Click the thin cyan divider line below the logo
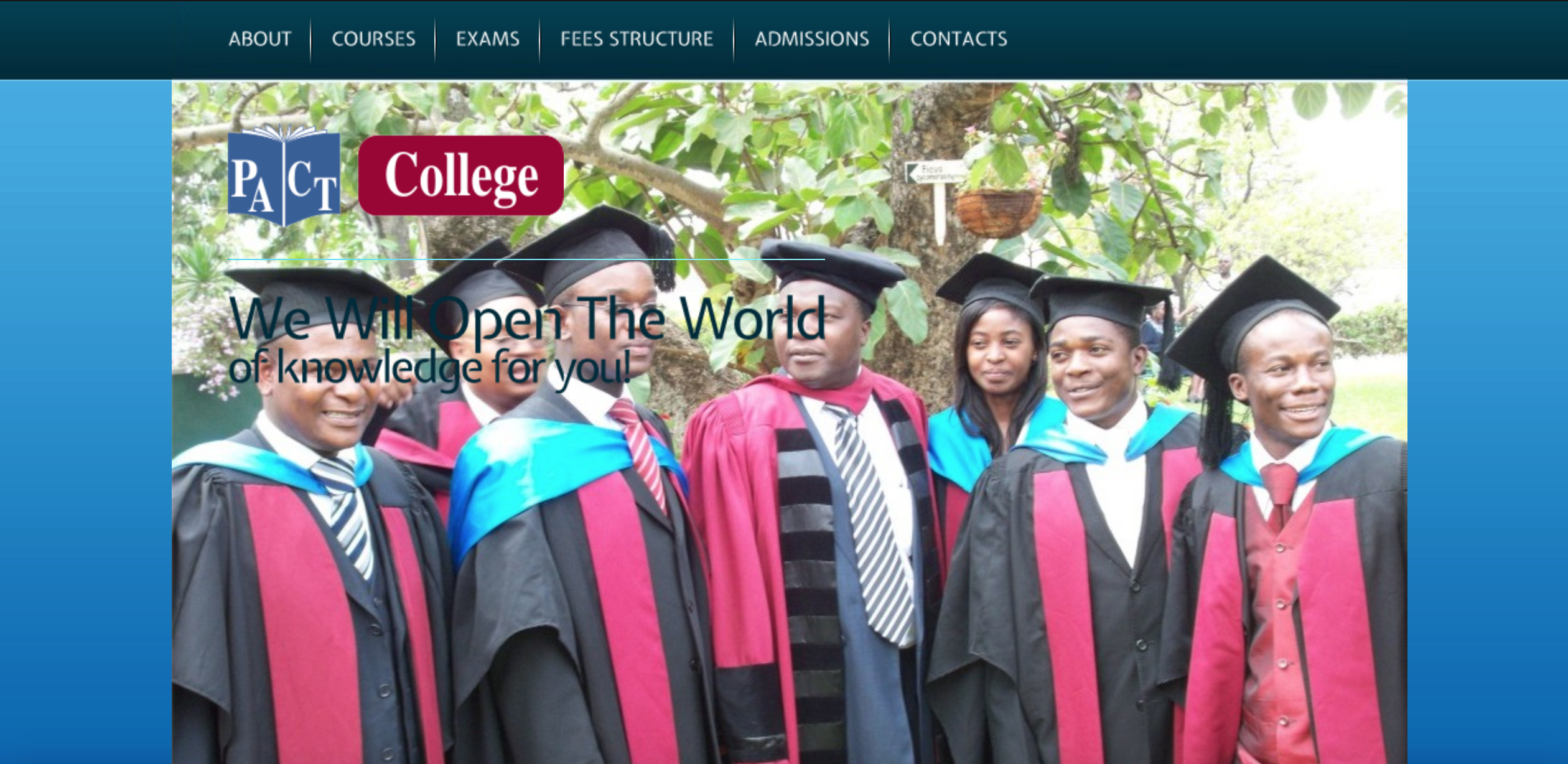The image size is (1568, 764). pos(526,259)
